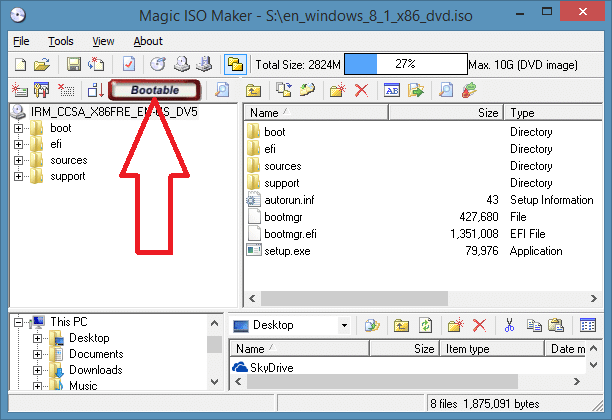Click the add boot image list icon
612x420 pixels.
(x=20, y=90)
